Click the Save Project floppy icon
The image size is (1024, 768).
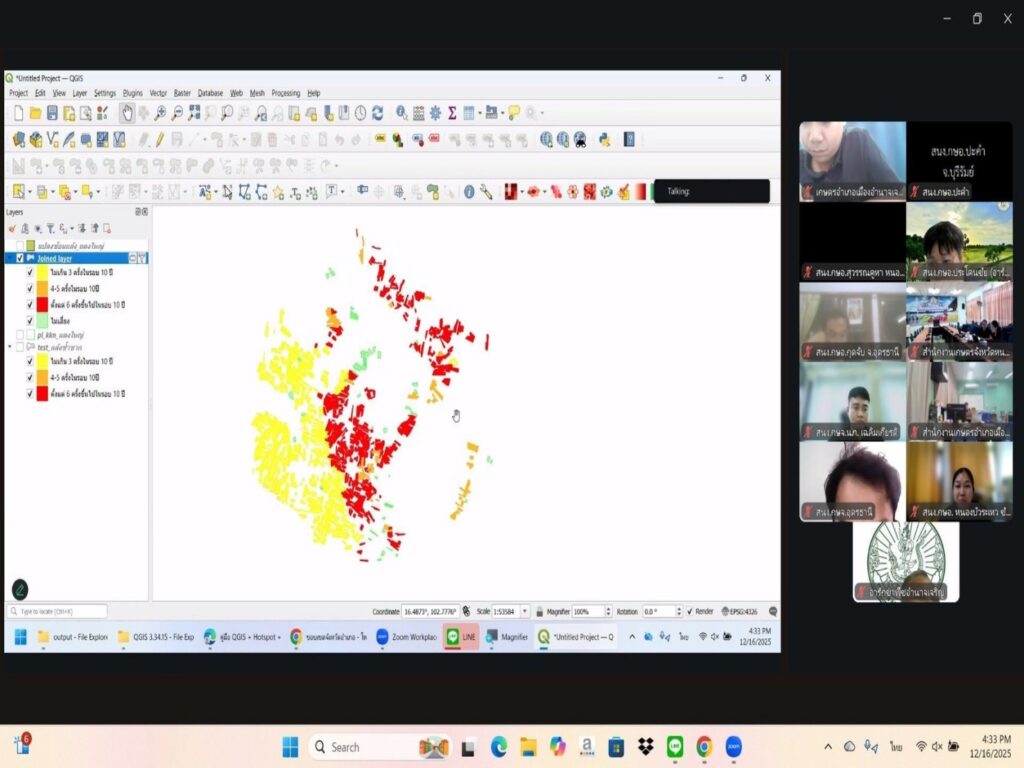(x=52, y=113)
